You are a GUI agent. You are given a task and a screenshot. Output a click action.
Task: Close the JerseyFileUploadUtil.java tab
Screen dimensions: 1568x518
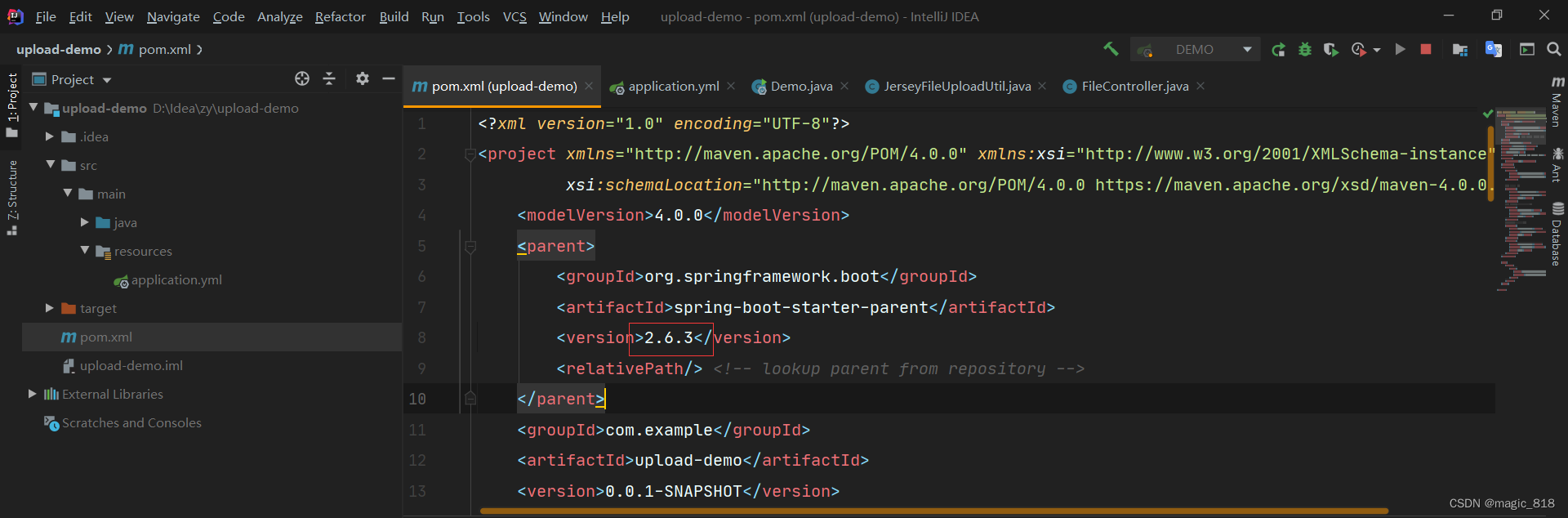1042,86
